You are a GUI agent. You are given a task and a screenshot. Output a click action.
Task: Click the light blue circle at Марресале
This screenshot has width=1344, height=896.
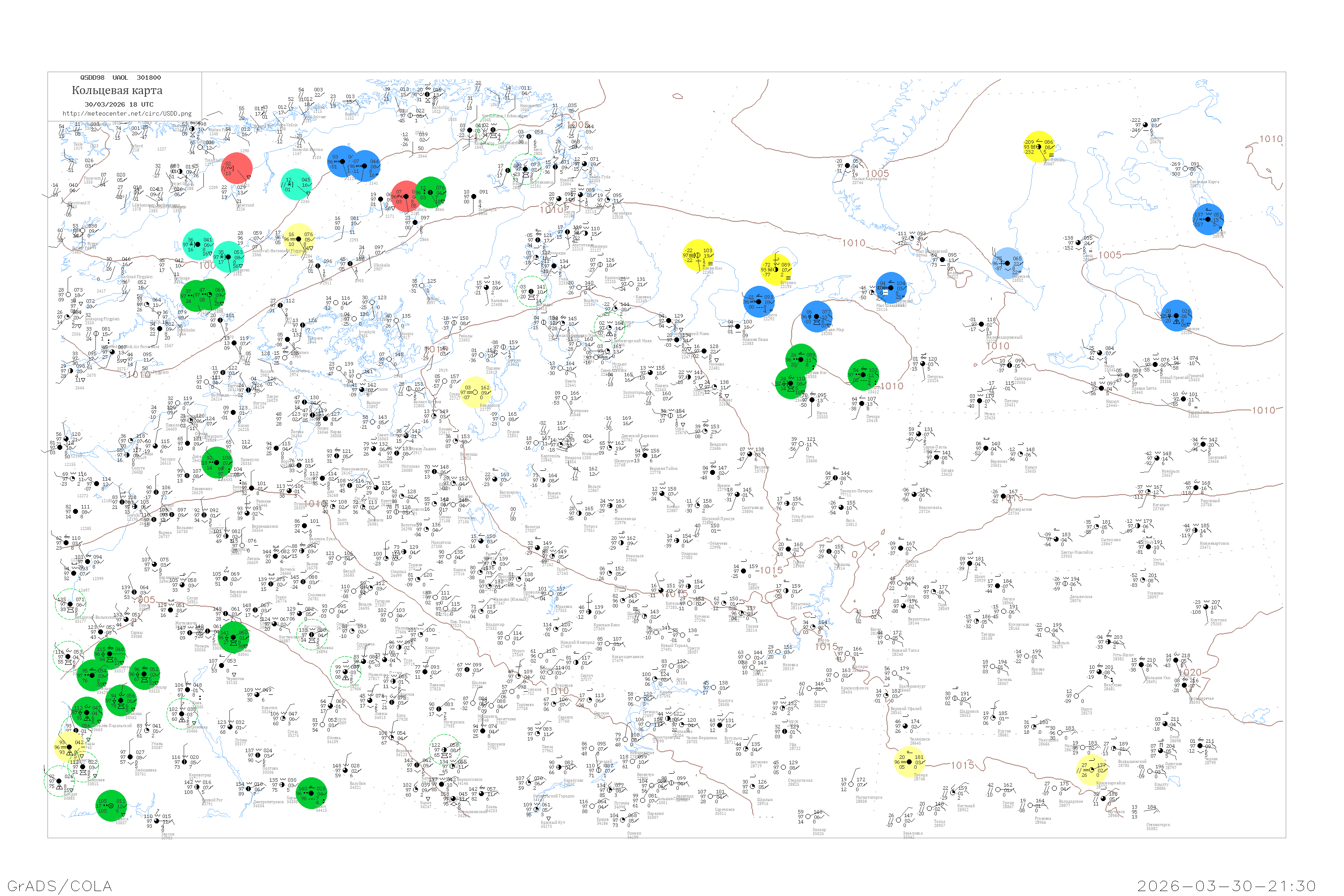(1008, 263)
